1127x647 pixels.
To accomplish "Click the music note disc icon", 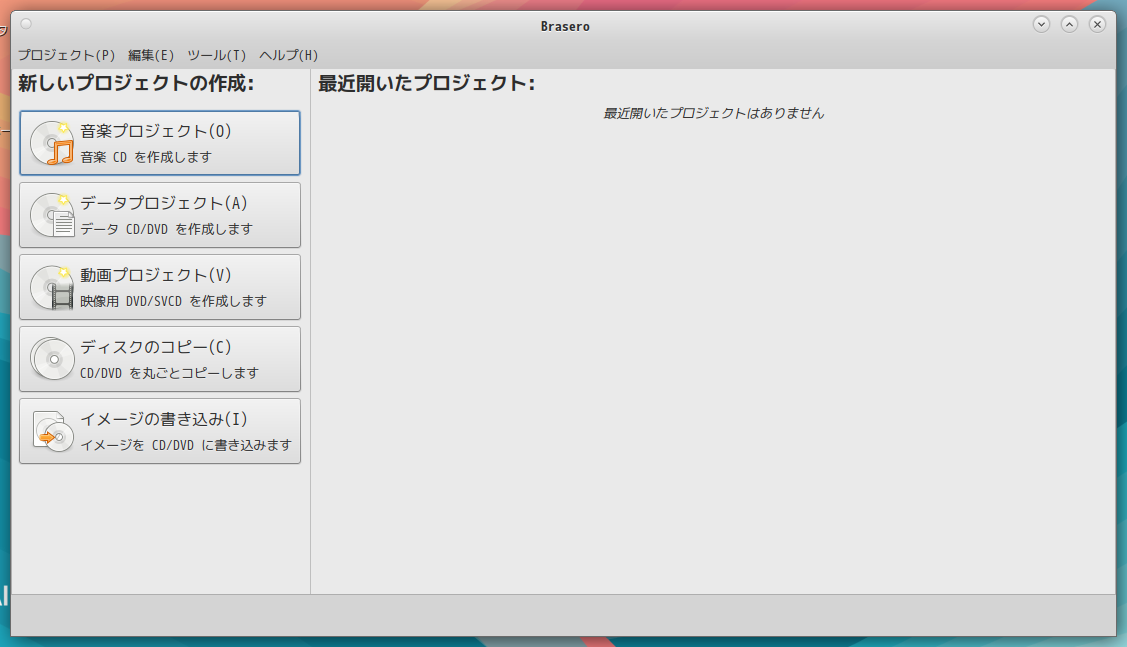I will [52, 143].
